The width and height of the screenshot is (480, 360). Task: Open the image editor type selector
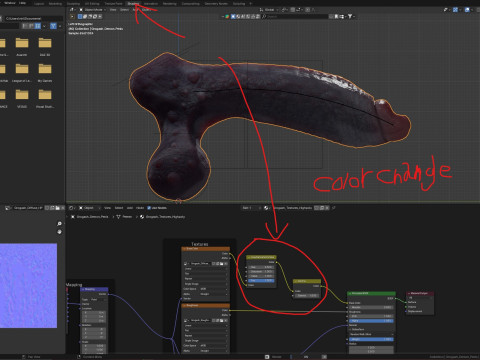(x=8, y=208)
